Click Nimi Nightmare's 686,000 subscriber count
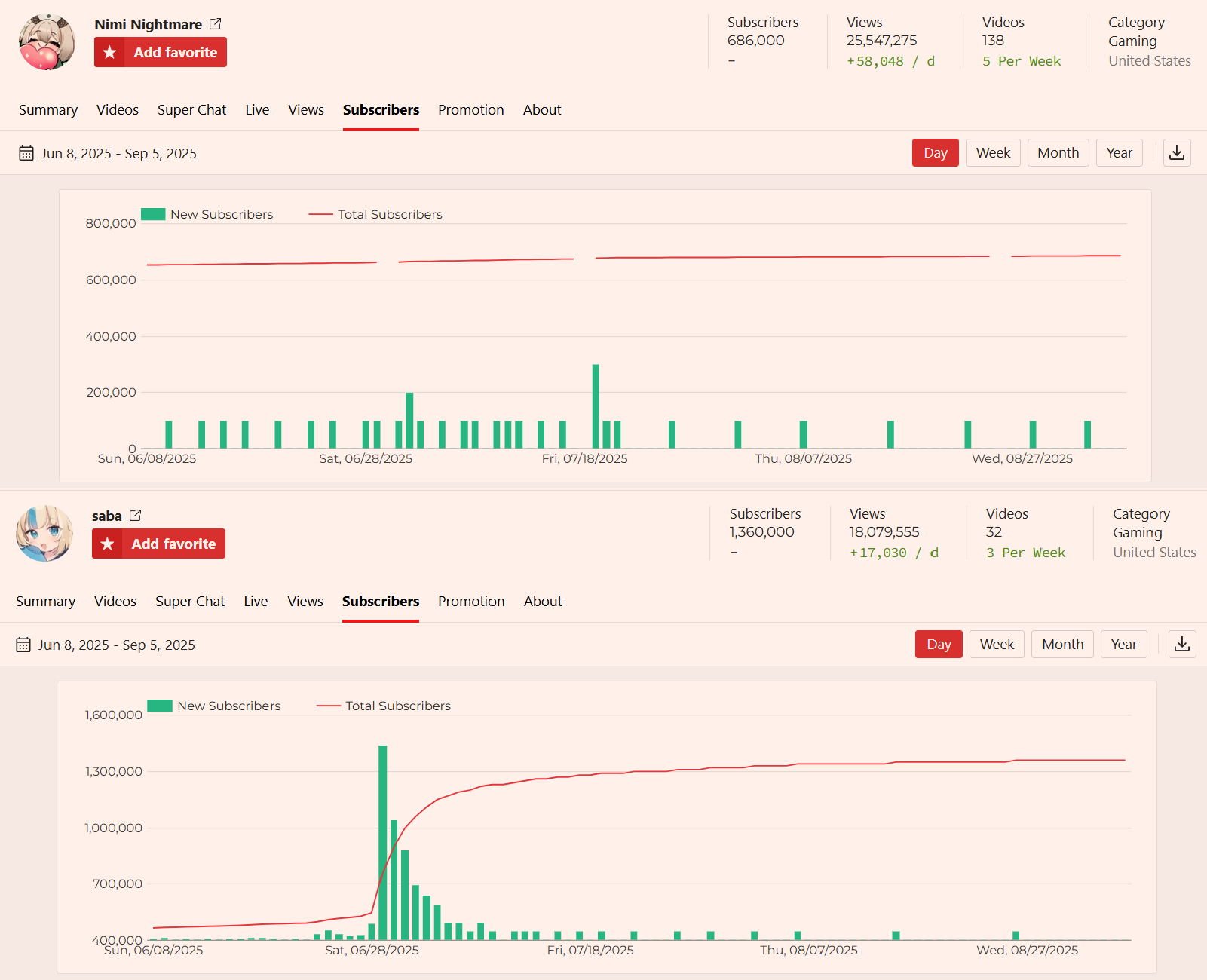The height and width of the screenshot is (980, 1207). click(756, 41)
